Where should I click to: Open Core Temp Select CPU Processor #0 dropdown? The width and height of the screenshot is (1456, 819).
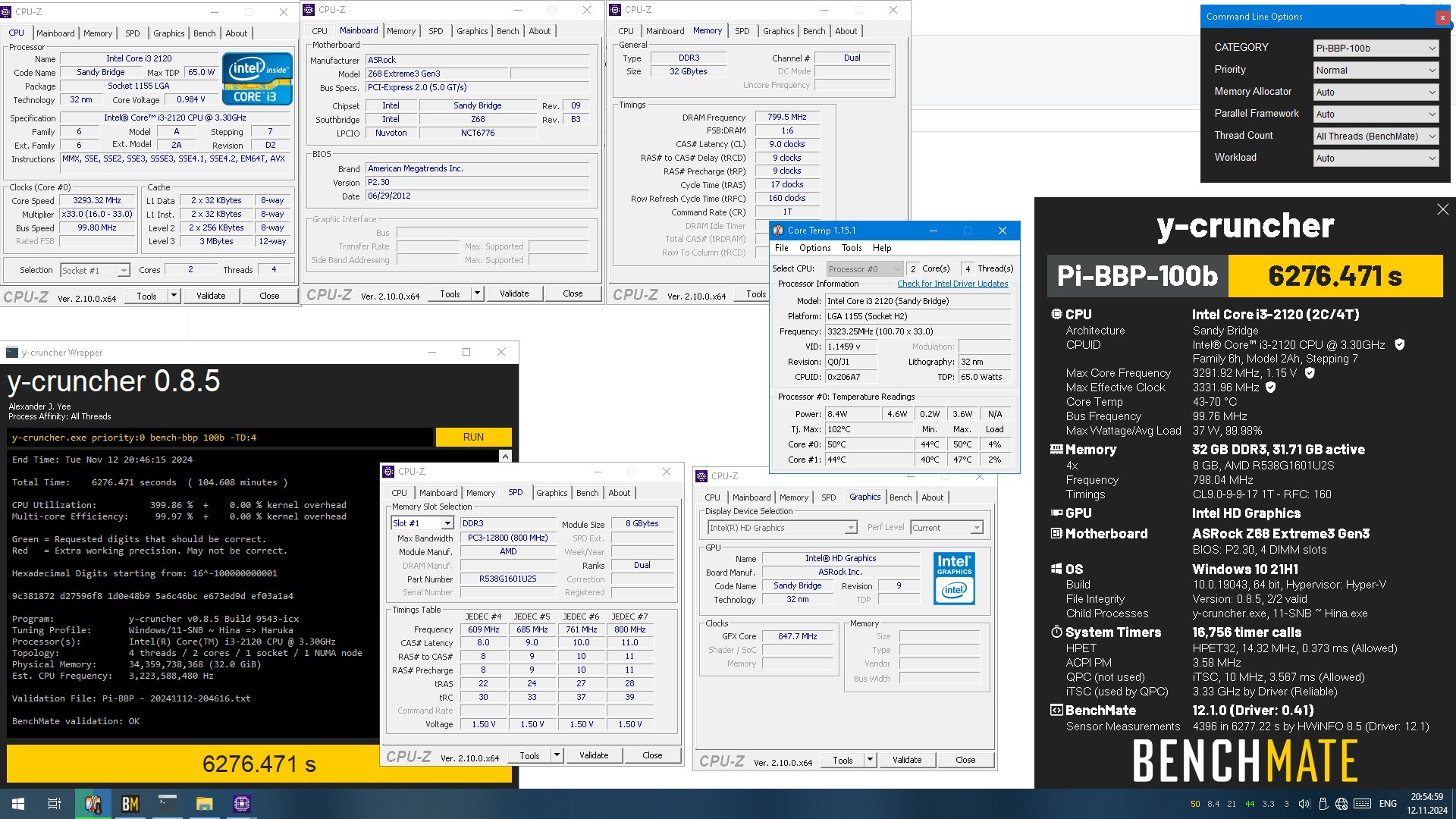coord(864,268)
